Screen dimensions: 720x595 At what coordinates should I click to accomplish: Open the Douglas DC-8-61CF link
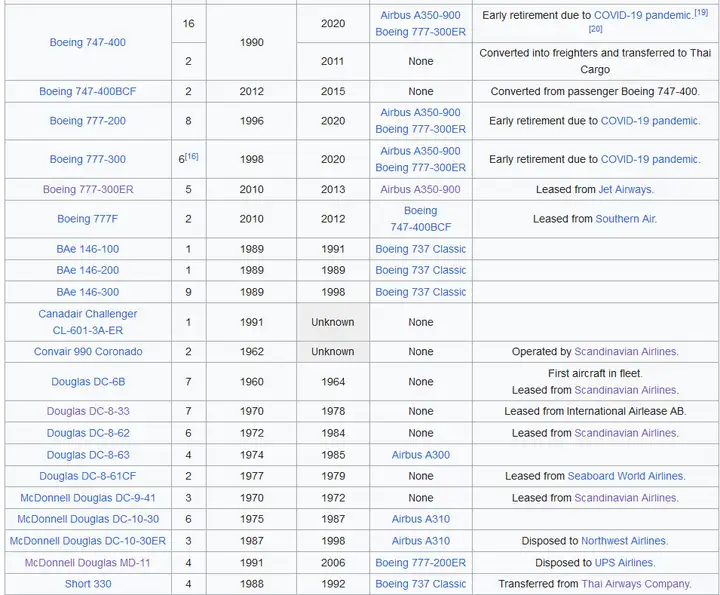88,476
